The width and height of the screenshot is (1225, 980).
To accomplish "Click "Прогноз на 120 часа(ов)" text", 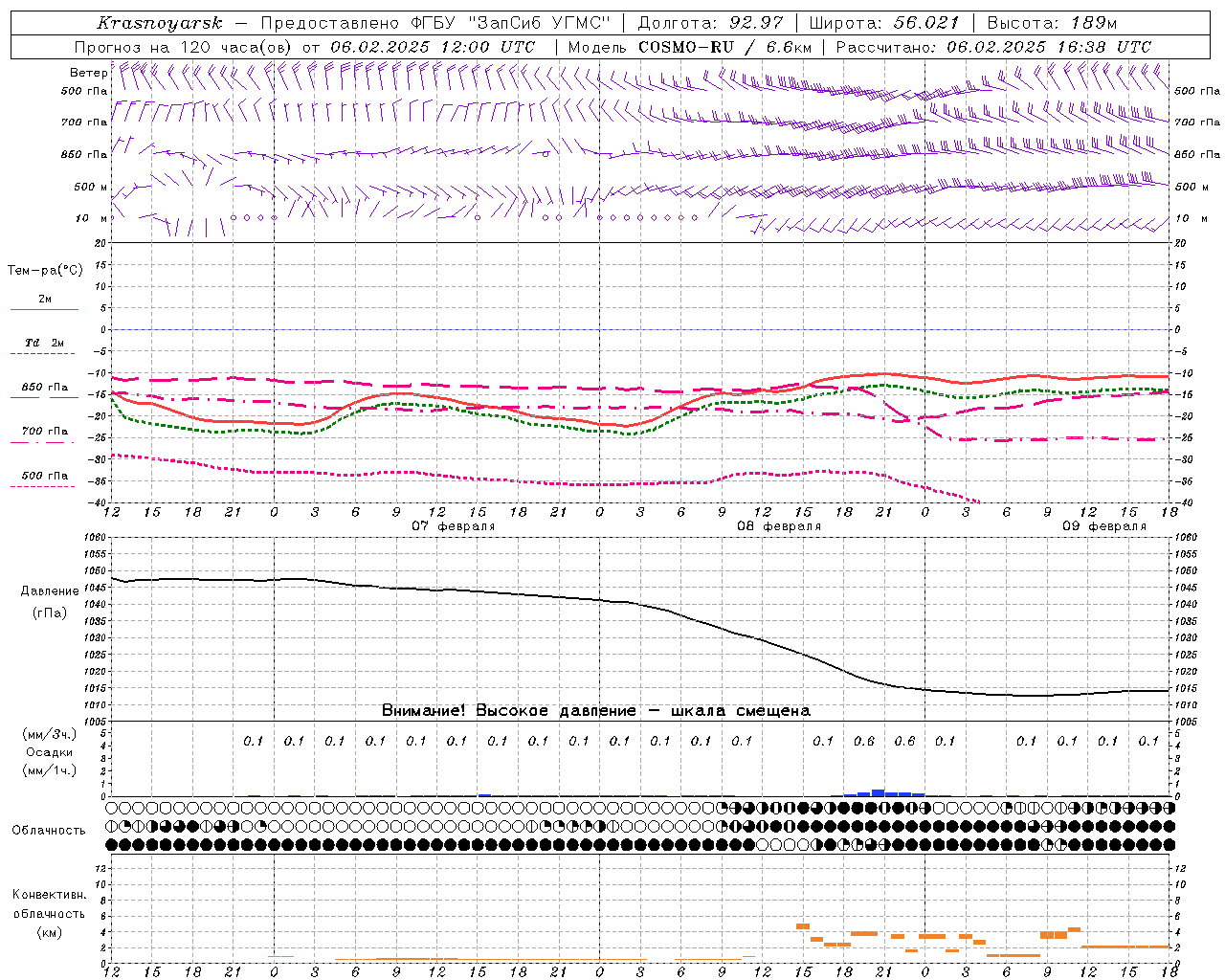I will point(185,47).
